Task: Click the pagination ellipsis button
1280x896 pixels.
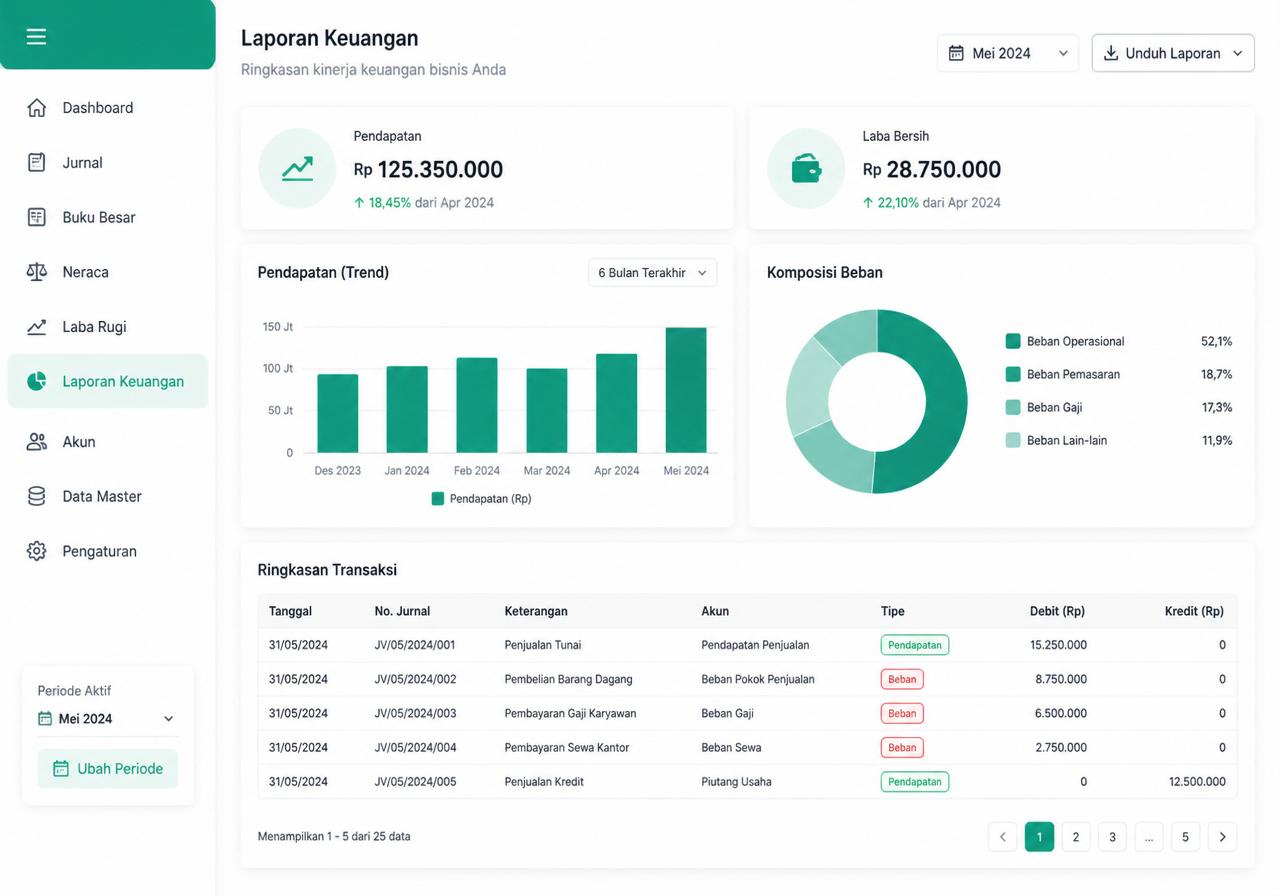Action: (x=1149, y=837)
